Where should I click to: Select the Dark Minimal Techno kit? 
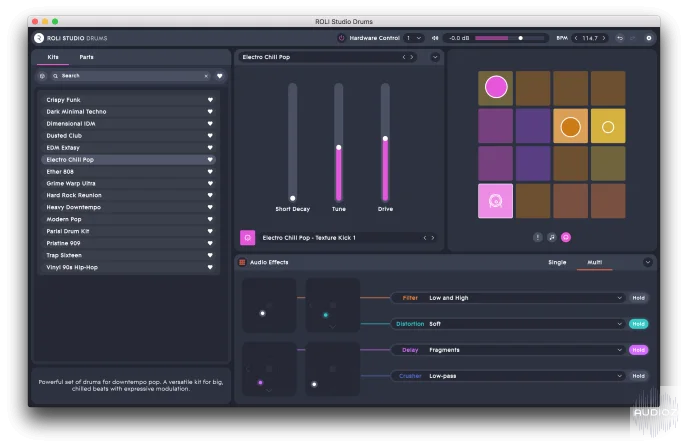tap(128, 111)
